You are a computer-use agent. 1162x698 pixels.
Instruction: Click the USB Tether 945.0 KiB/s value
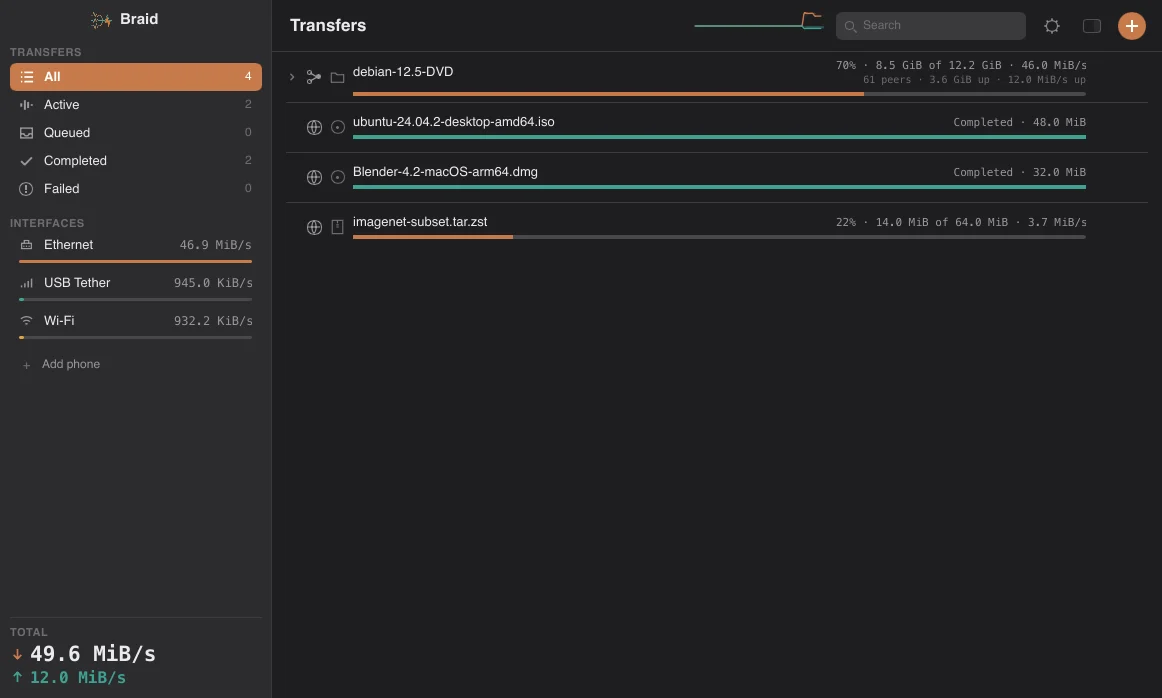[x=213, y=283]
